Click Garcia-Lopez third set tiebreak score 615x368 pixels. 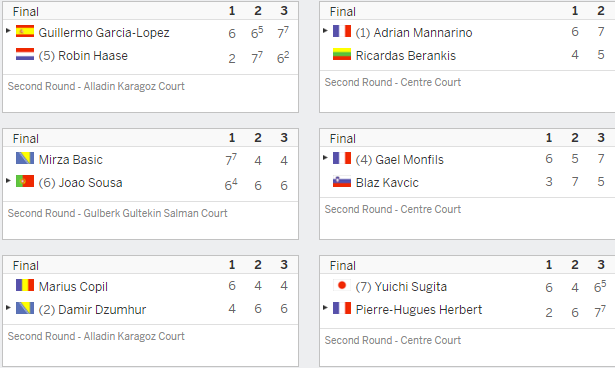(283, 32)
